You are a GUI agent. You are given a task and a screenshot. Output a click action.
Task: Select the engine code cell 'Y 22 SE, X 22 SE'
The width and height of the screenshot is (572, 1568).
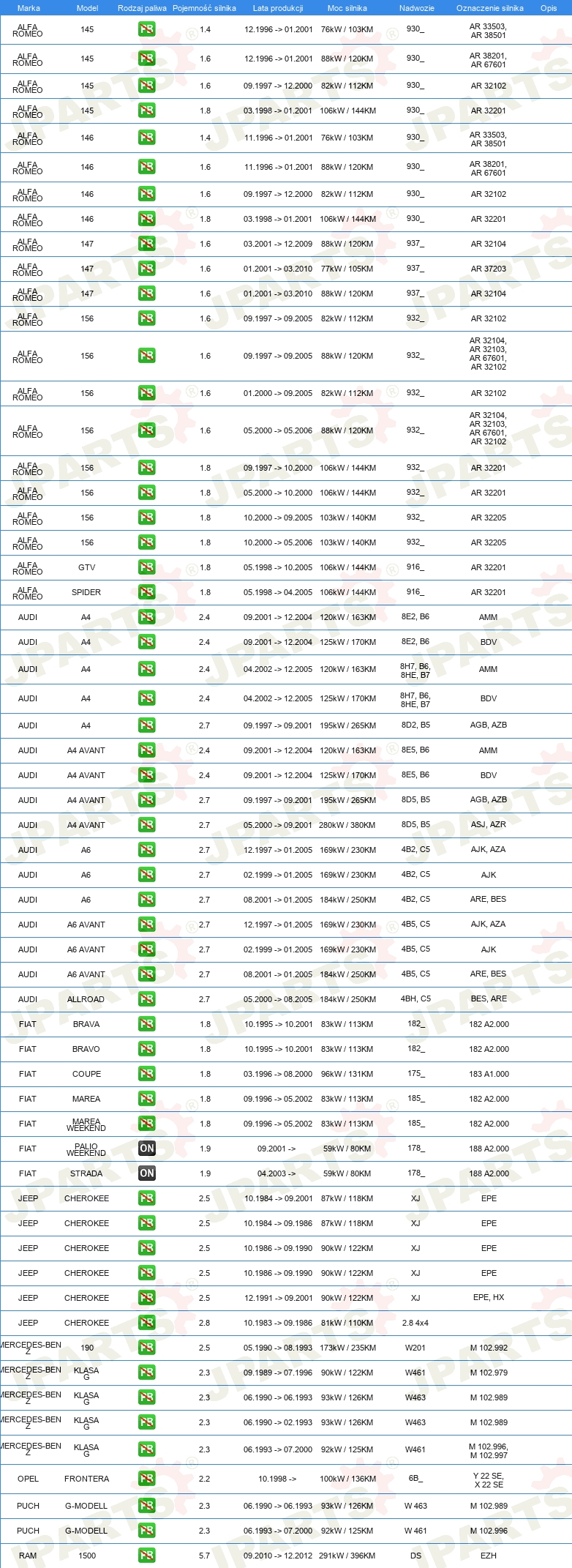click(x=489, y=1480)
